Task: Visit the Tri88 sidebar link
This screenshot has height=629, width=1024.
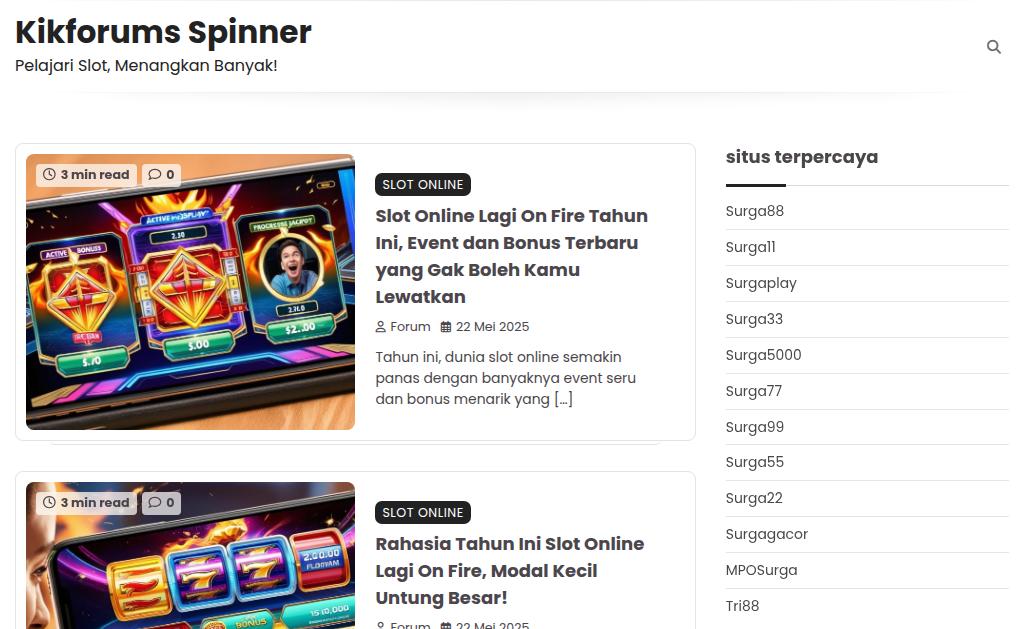Action: 743,606
